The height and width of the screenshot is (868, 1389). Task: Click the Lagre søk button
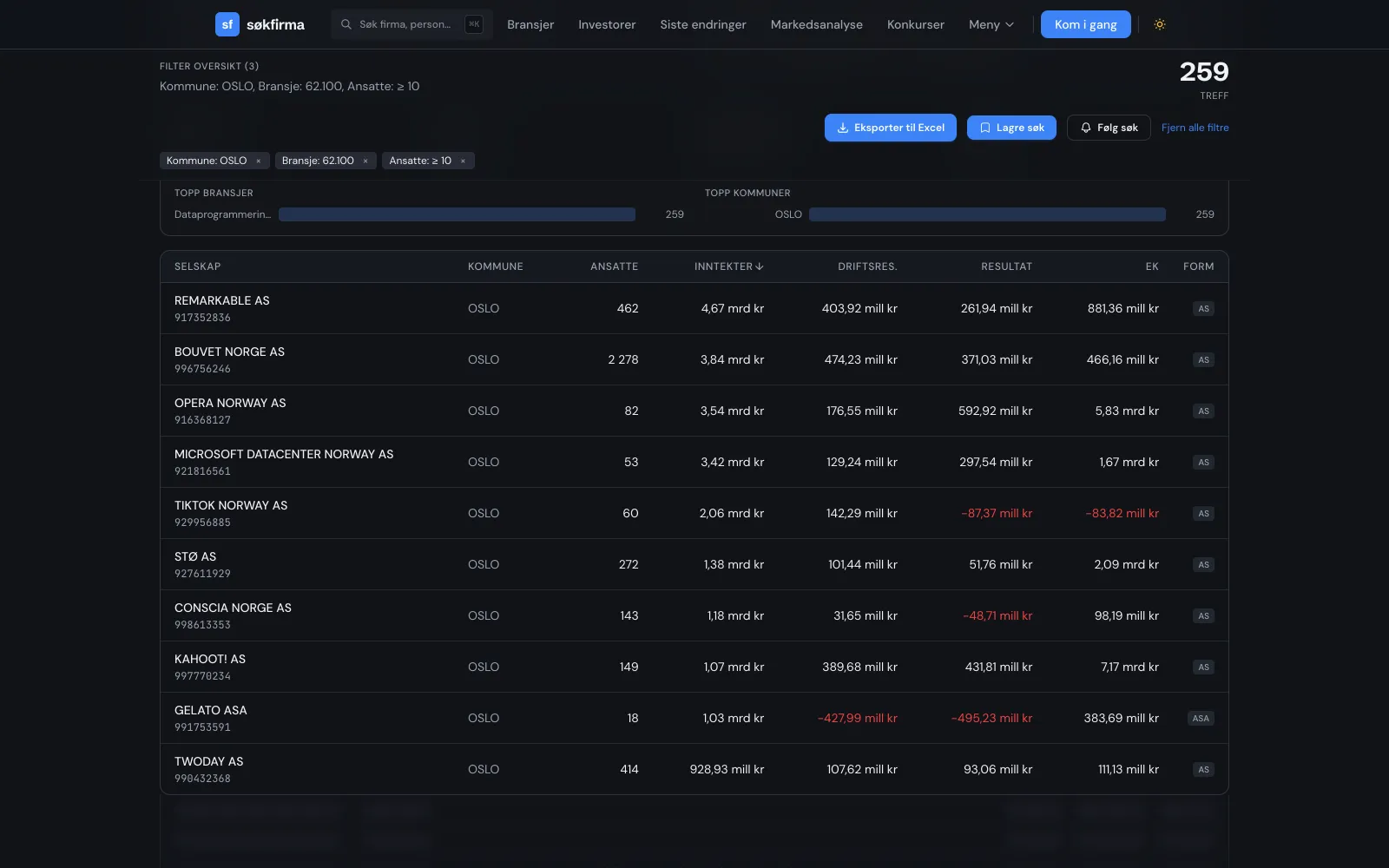[1011, 128]
